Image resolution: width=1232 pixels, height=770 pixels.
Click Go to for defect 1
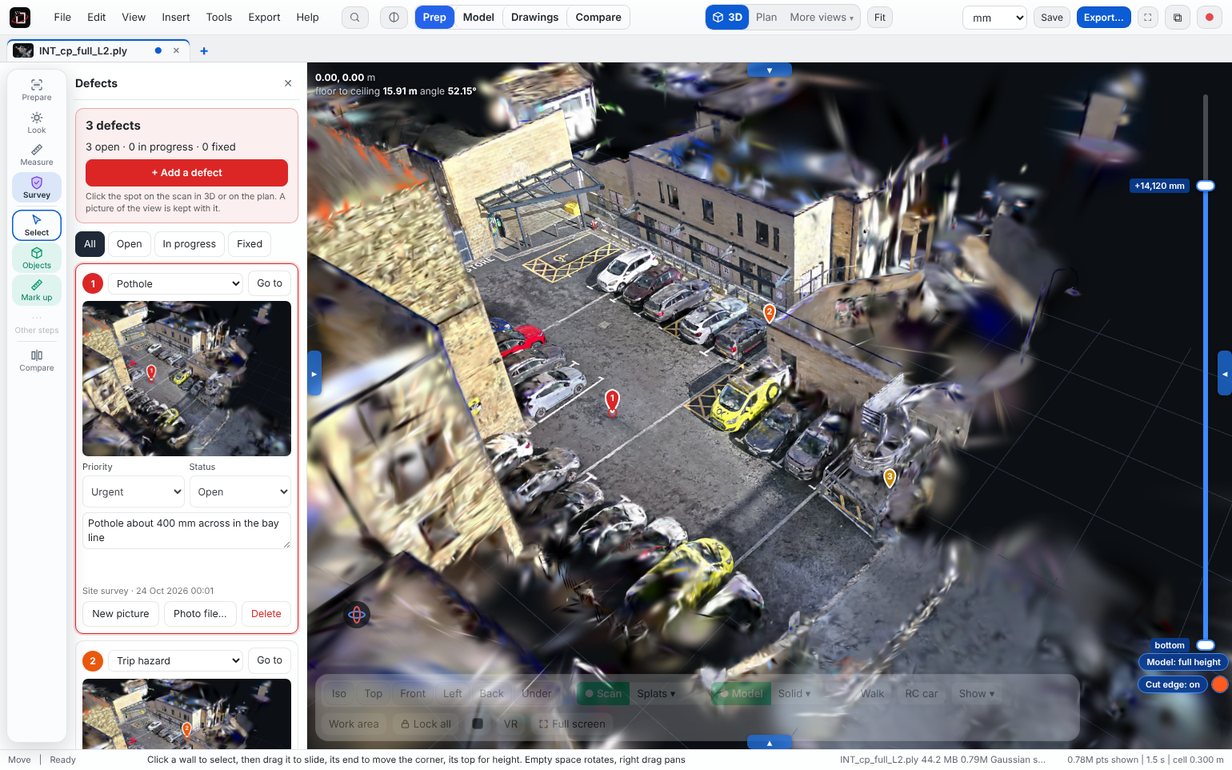coord(270,283)
